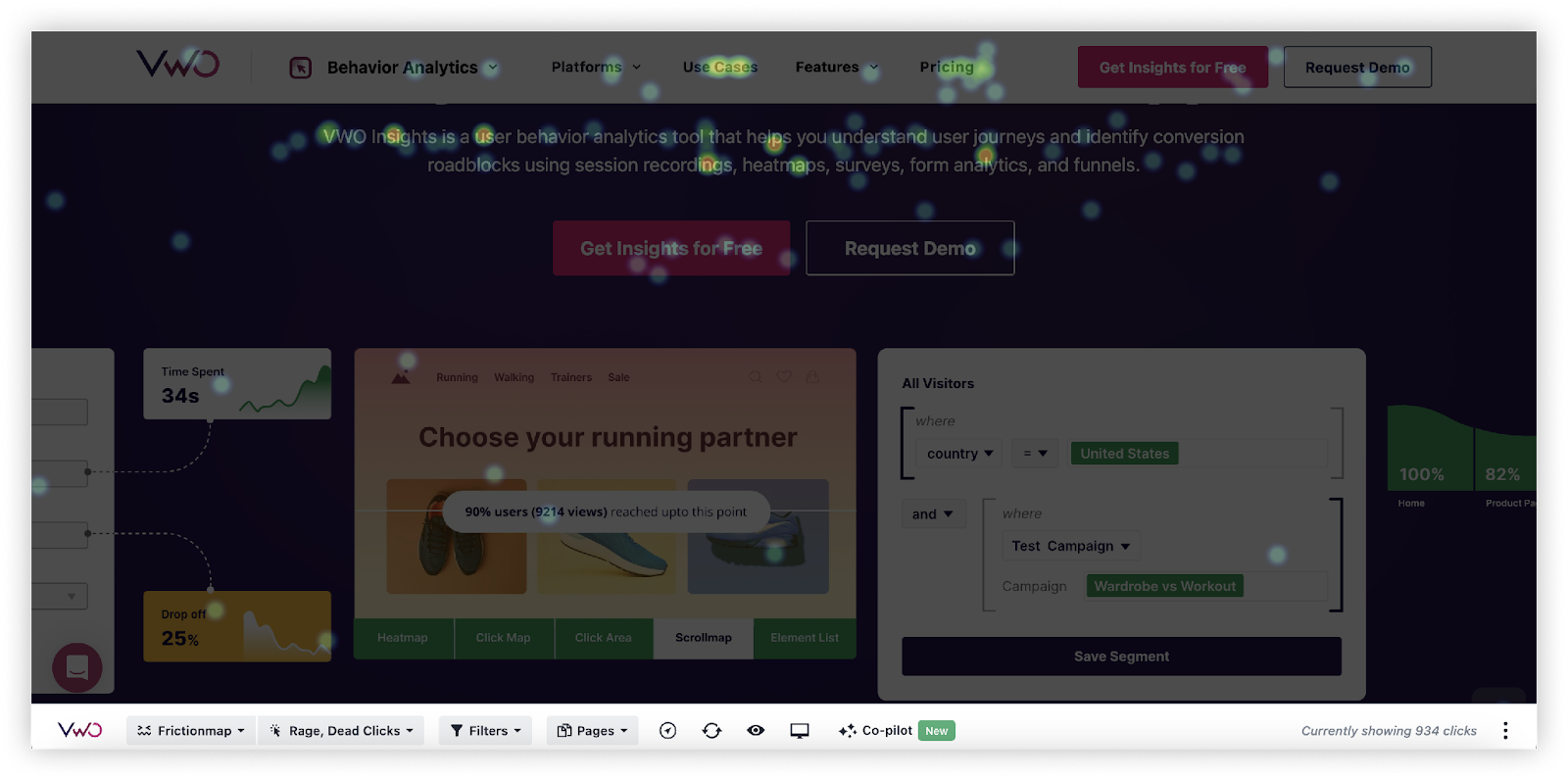This screenshot has height=780, width=1568.
Task: Click the refresh sync icon in toolbar
Action: (712, 731)
